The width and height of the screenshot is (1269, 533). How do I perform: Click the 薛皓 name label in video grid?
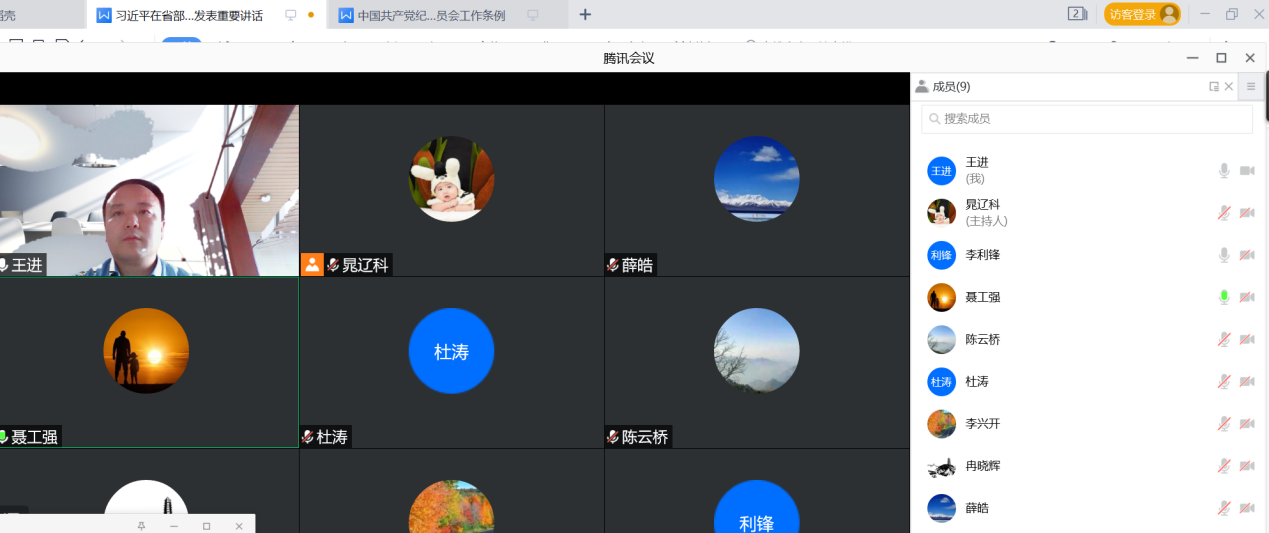637,265
